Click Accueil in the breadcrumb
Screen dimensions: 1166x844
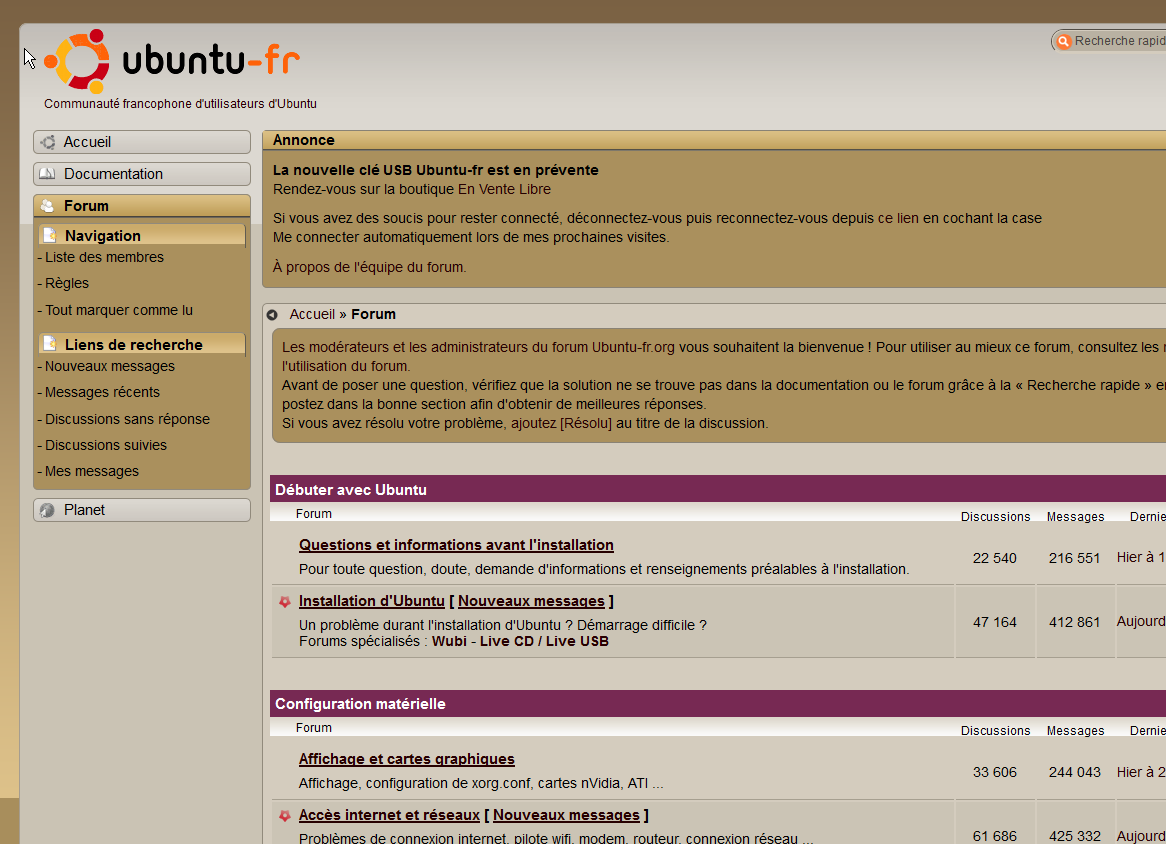click(312, 315)
